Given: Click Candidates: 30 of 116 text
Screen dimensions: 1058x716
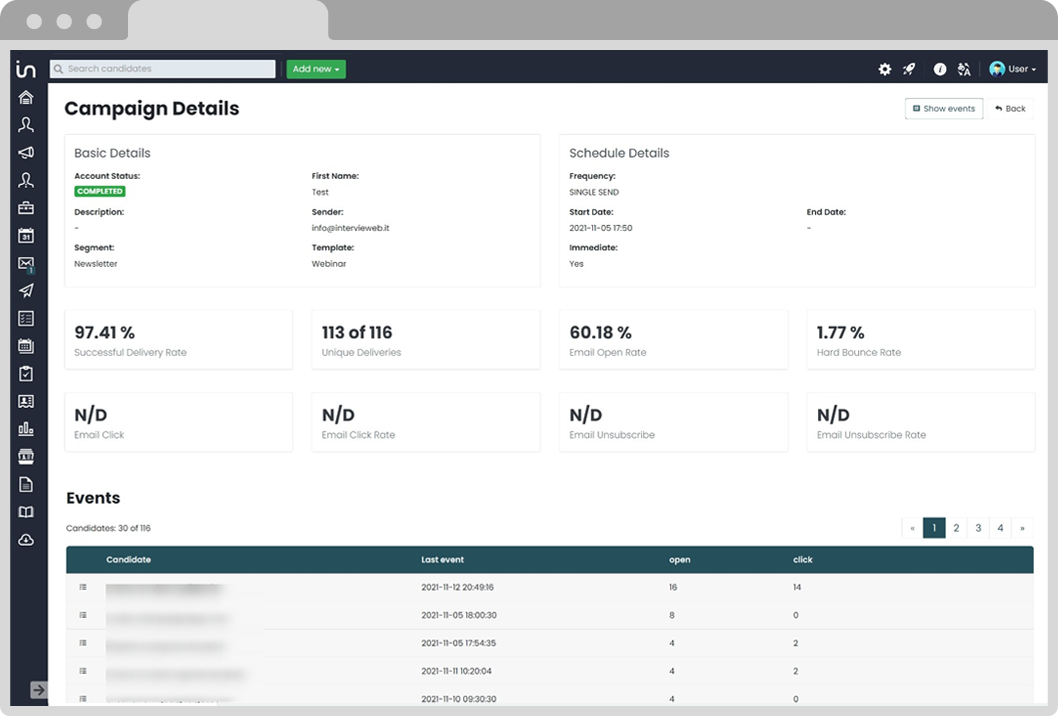Looking at the screenshot, I should click(x=108, y=528).
